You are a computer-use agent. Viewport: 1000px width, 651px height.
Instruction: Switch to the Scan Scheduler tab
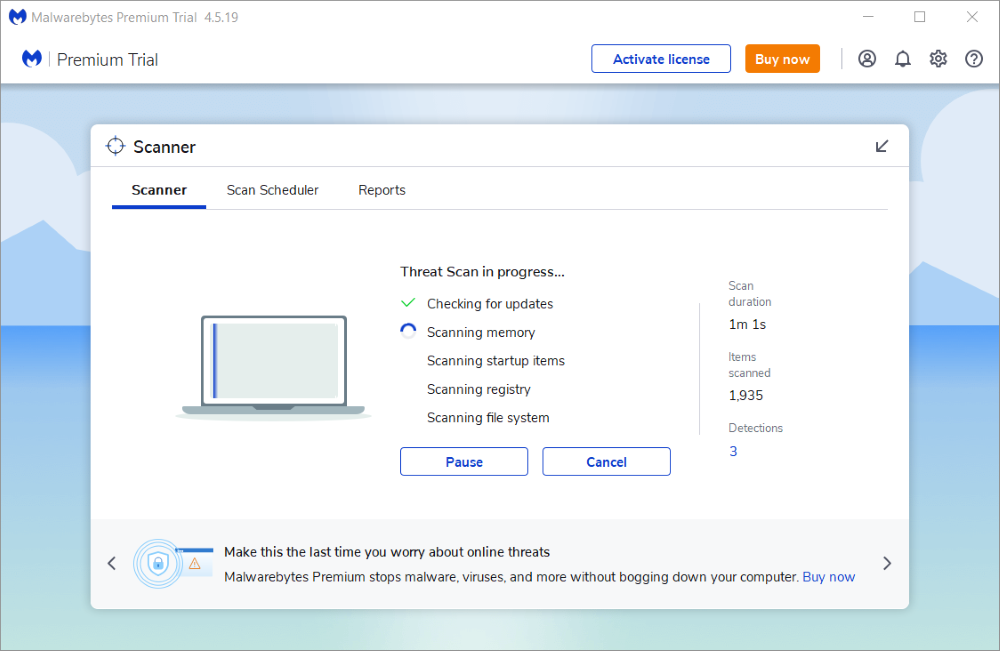coord(272,190)
